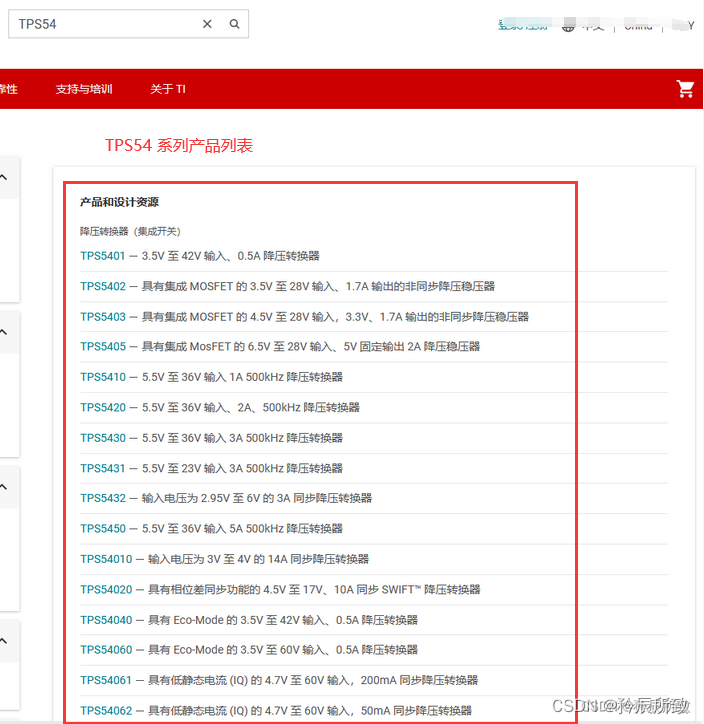Screen dimensions: 704x724
Task: Open the TPS54060 product link
Action: pos(106,650)
